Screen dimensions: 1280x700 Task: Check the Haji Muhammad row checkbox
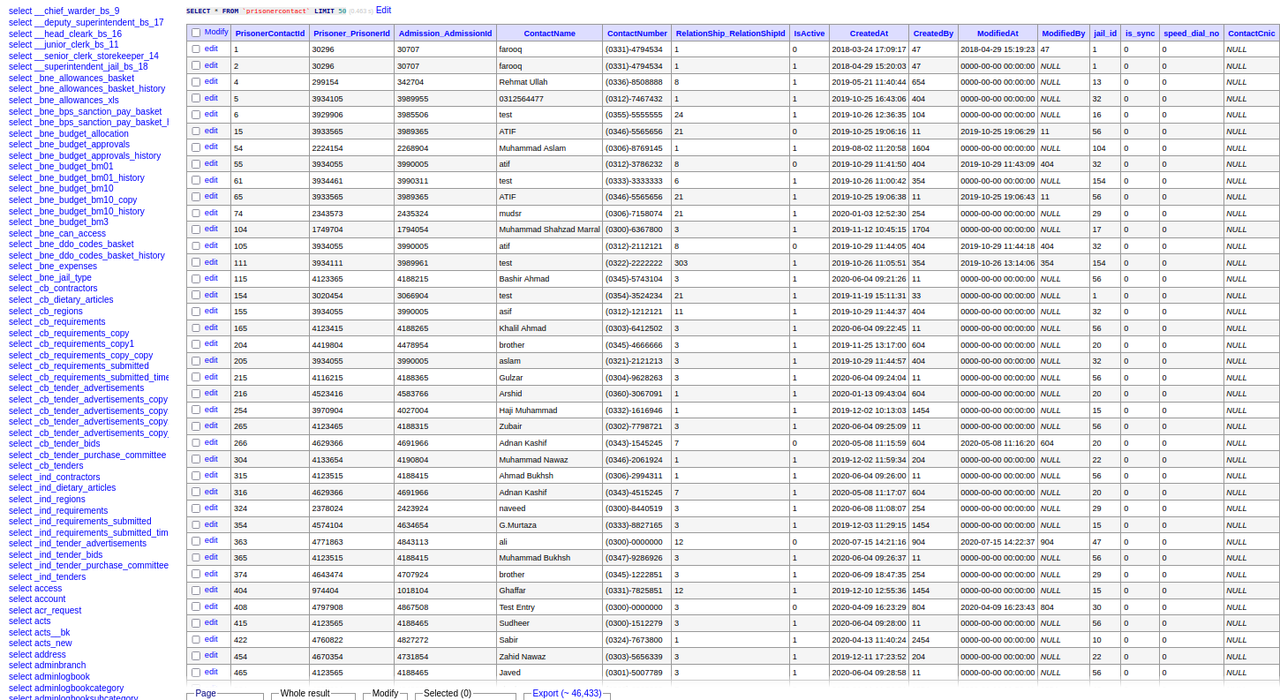[x=196, y=410]
